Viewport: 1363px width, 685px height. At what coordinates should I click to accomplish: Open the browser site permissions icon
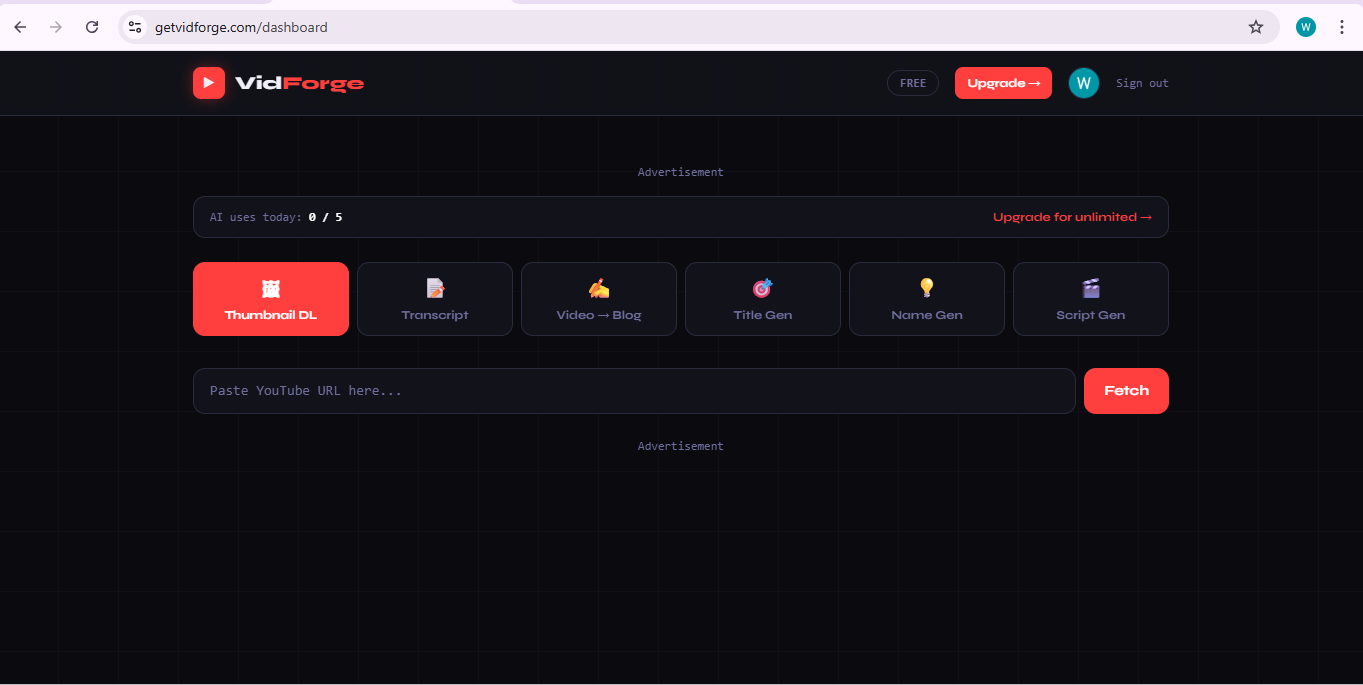coord(134,27)
